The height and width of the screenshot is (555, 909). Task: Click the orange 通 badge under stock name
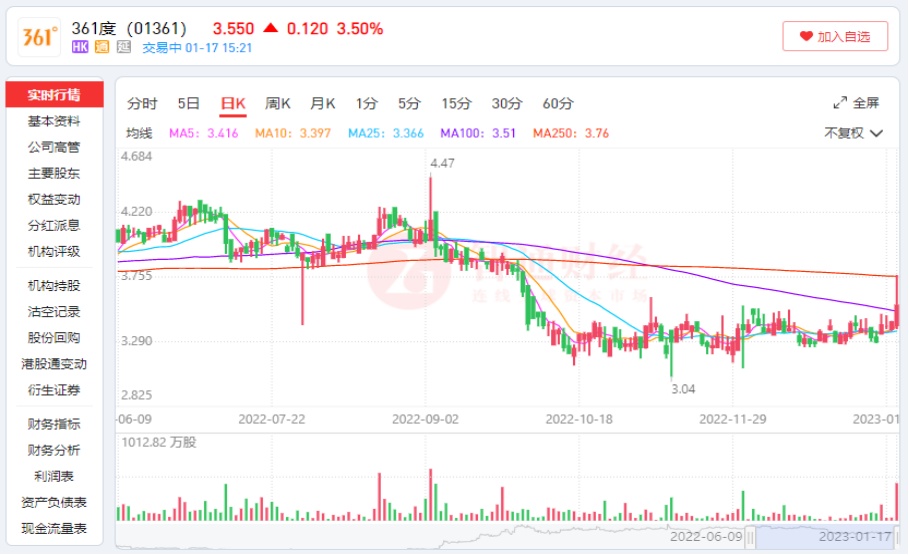pos(102,47)
